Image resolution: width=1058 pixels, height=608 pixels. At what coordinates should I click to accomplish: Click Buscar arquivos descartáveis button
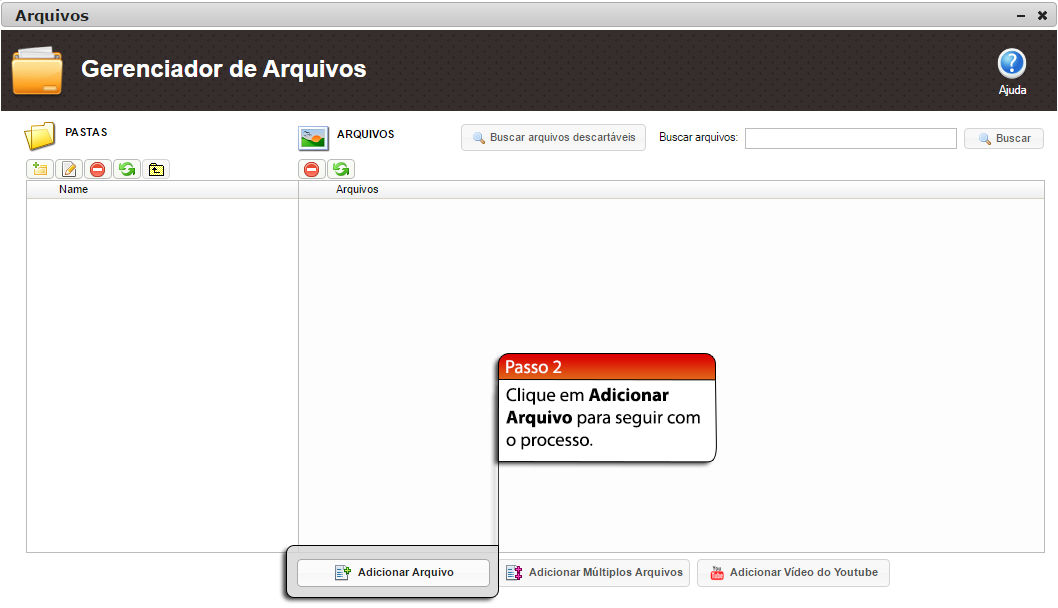coord(553,138)
